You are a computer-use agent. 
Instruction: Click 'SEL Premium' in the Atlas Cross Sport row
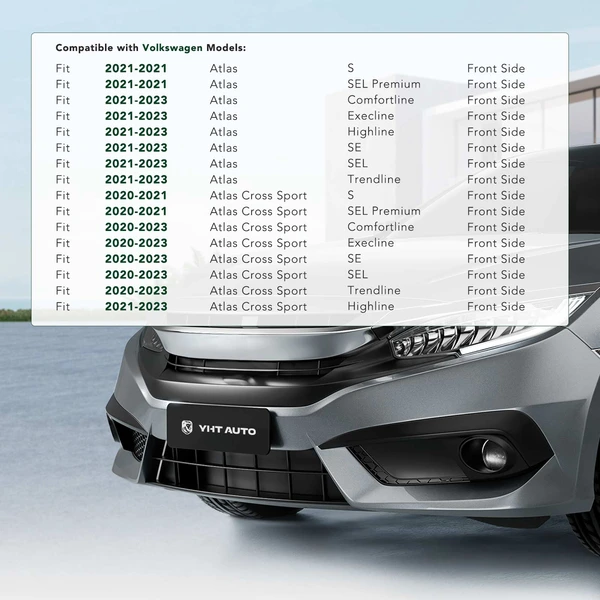384,211
